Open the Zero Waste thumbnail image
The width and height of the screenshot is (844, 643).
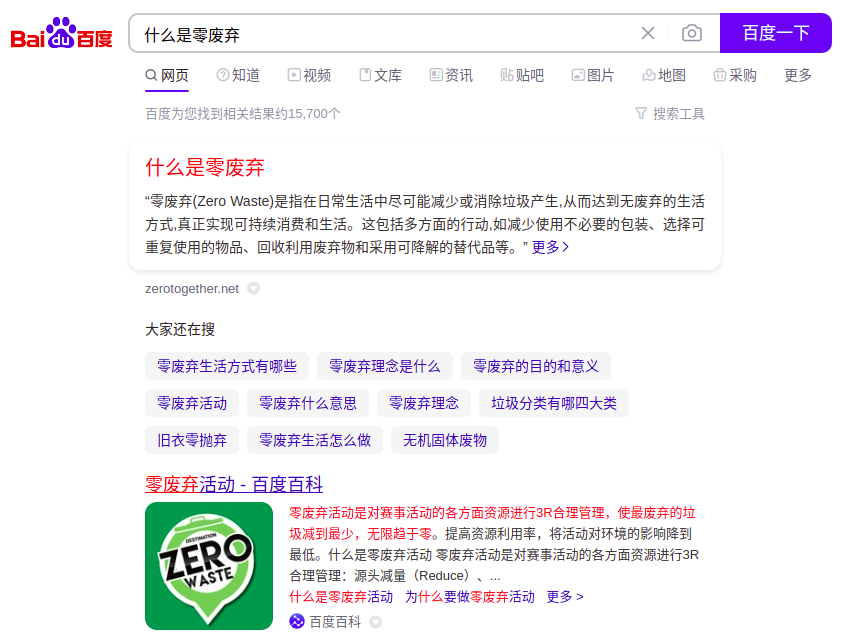(209, 566)
